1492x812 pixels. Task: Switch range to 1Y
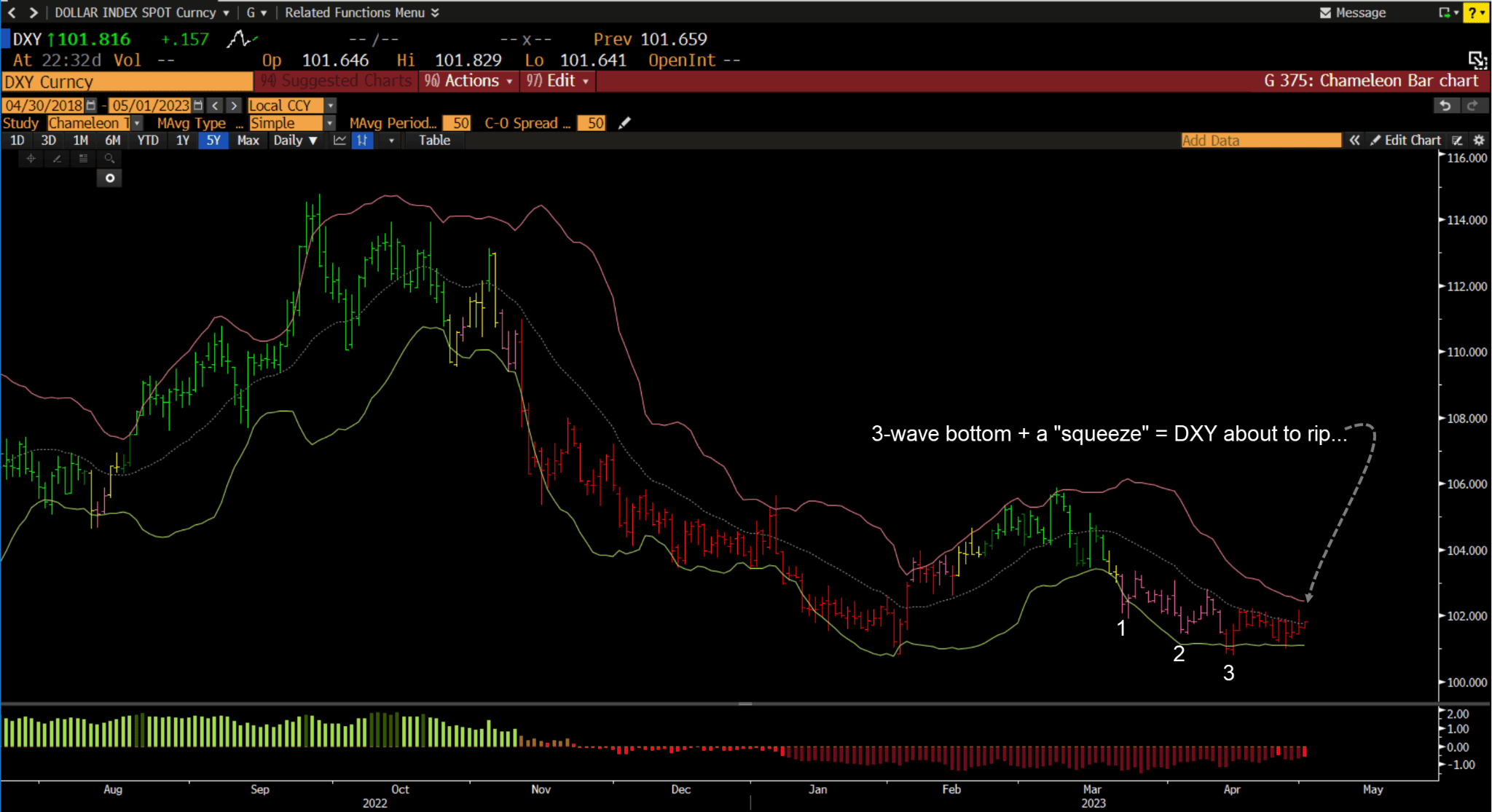182,141
